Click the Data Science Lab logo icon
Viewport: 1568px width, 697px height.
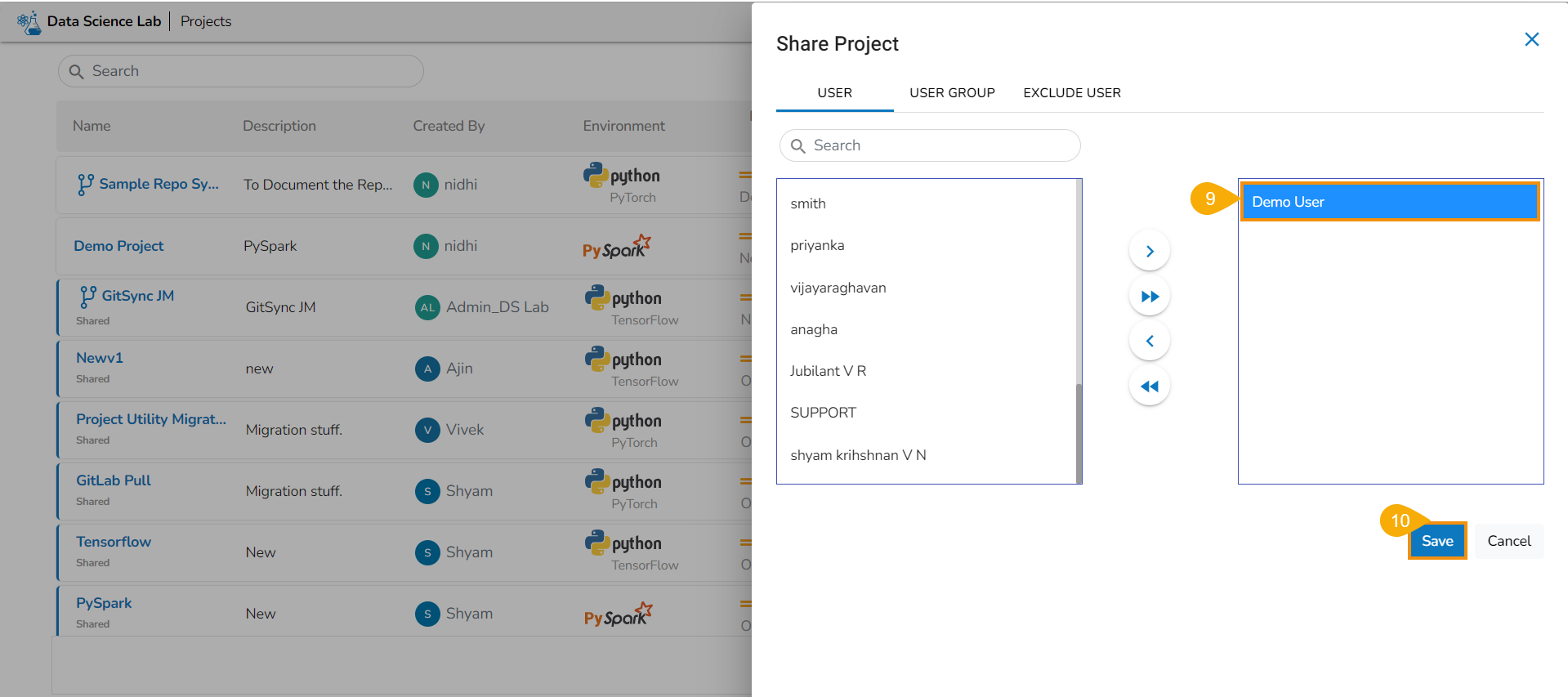(x=29, y=22)
